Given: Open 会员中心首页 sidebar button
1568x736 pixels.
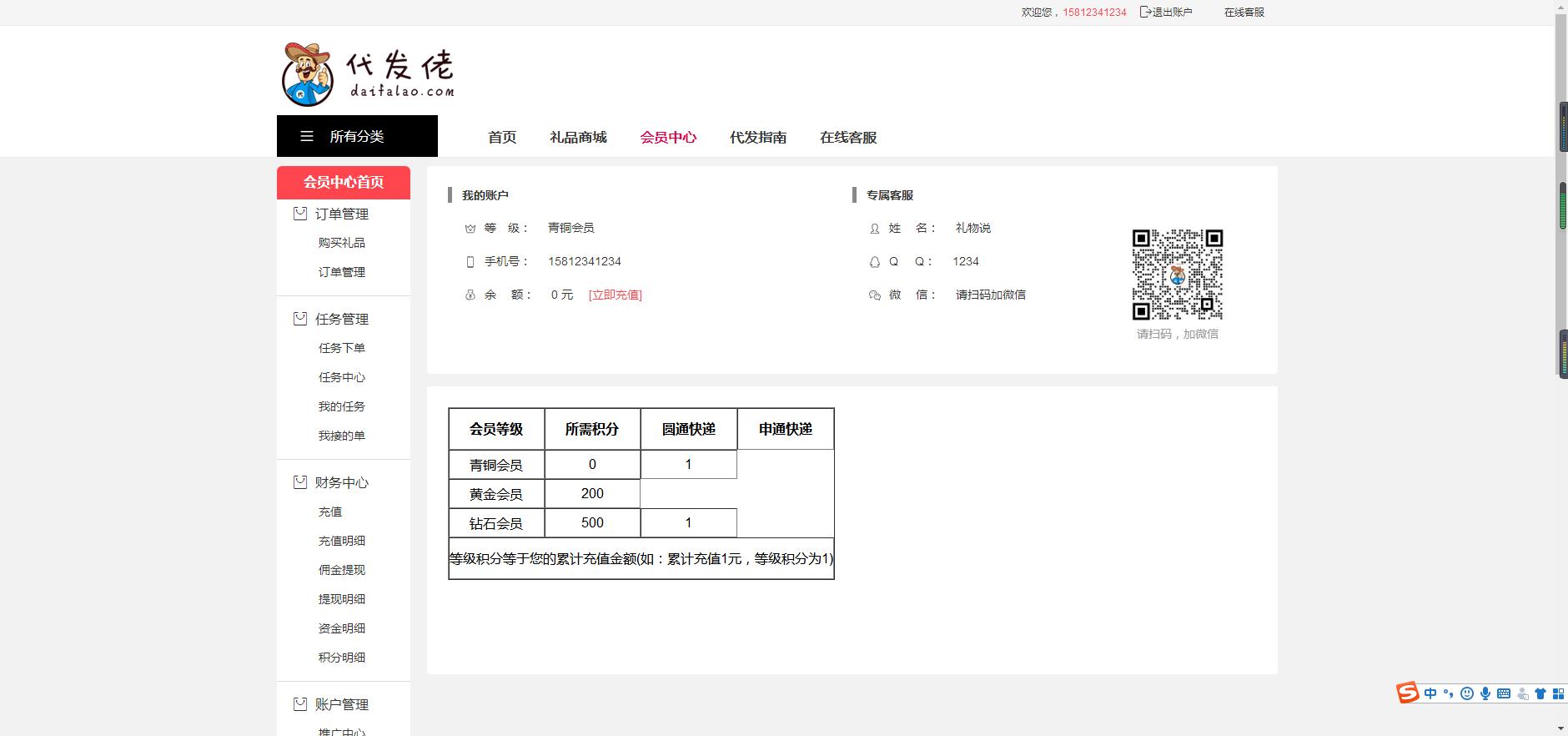Looking at the screenshot, I should [x=344, y=182].
